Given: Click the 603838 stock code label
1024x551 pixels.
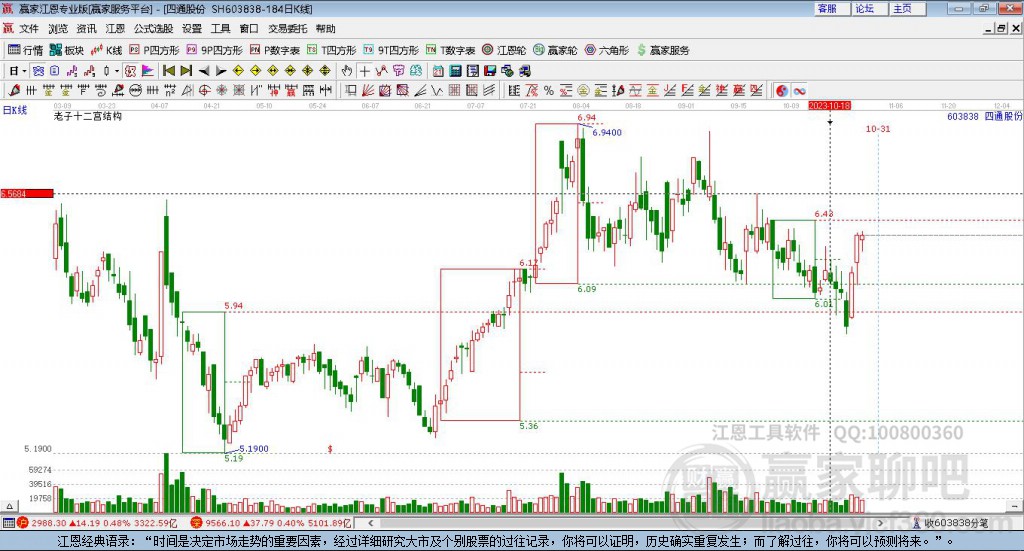Looking at the screenshot, I should (963, 116).
